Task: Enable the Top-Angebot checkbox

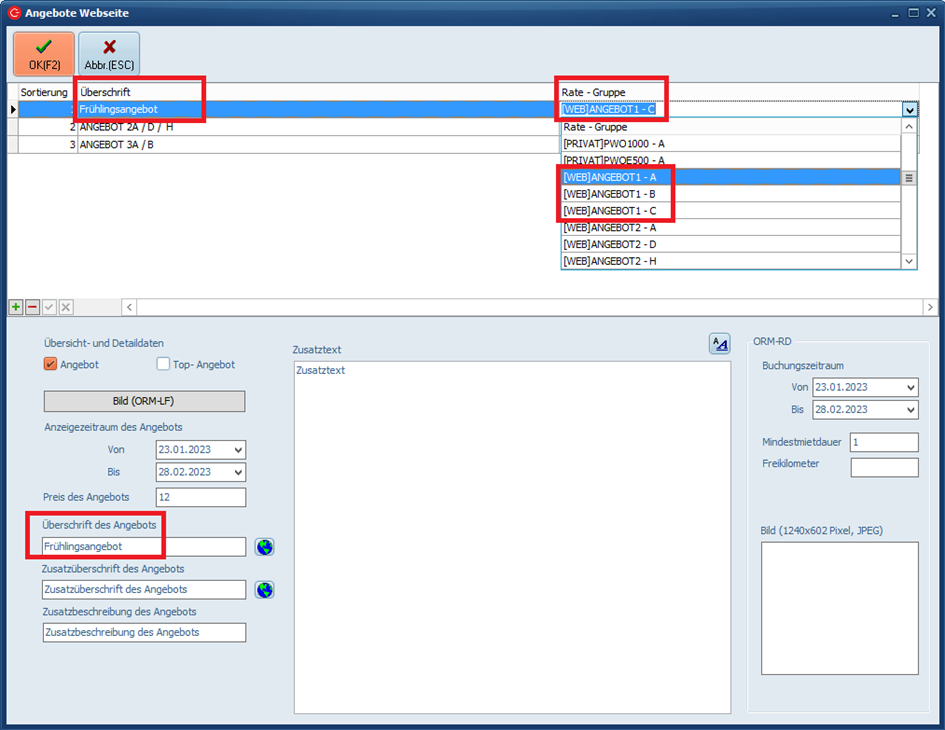Action: [x=164, y=365]
